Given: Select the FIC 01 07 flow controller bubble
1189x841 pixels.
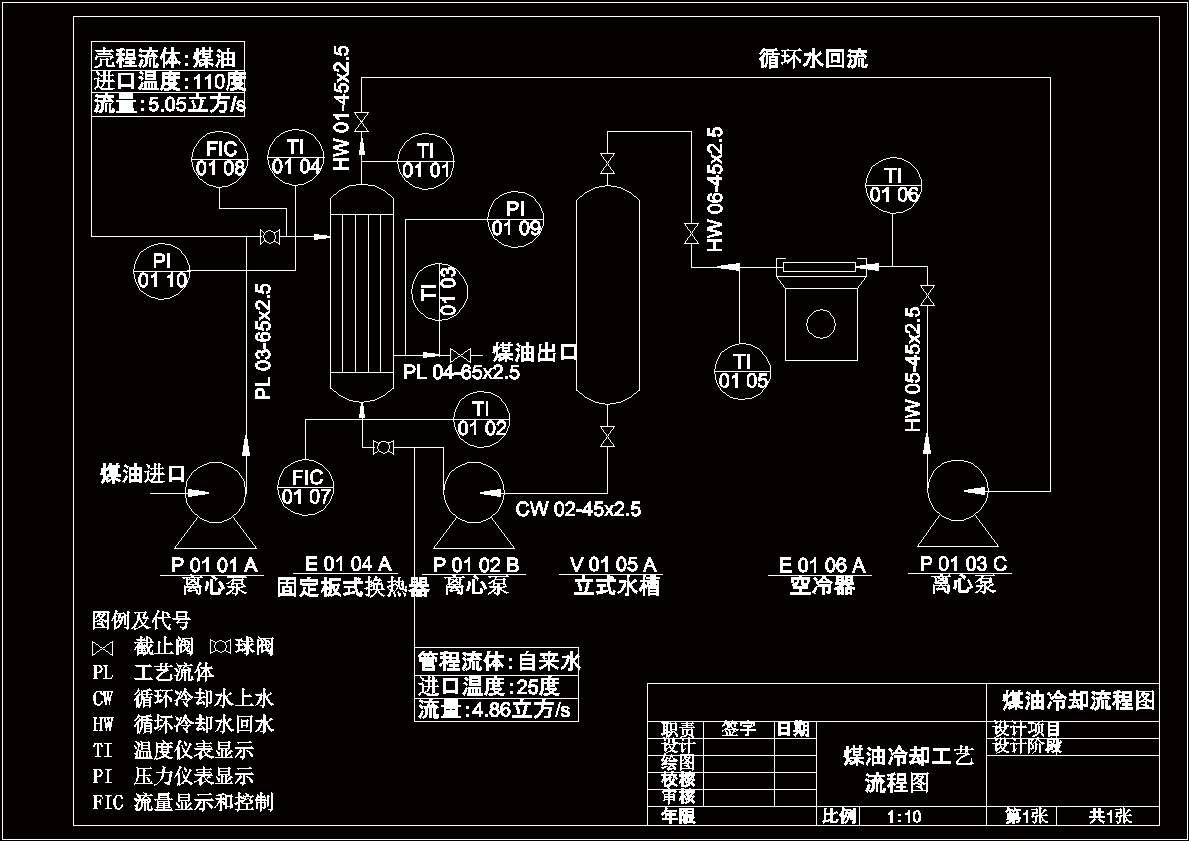Looking at the screenshot, I should pyautogui.click(x=306, y=488).
